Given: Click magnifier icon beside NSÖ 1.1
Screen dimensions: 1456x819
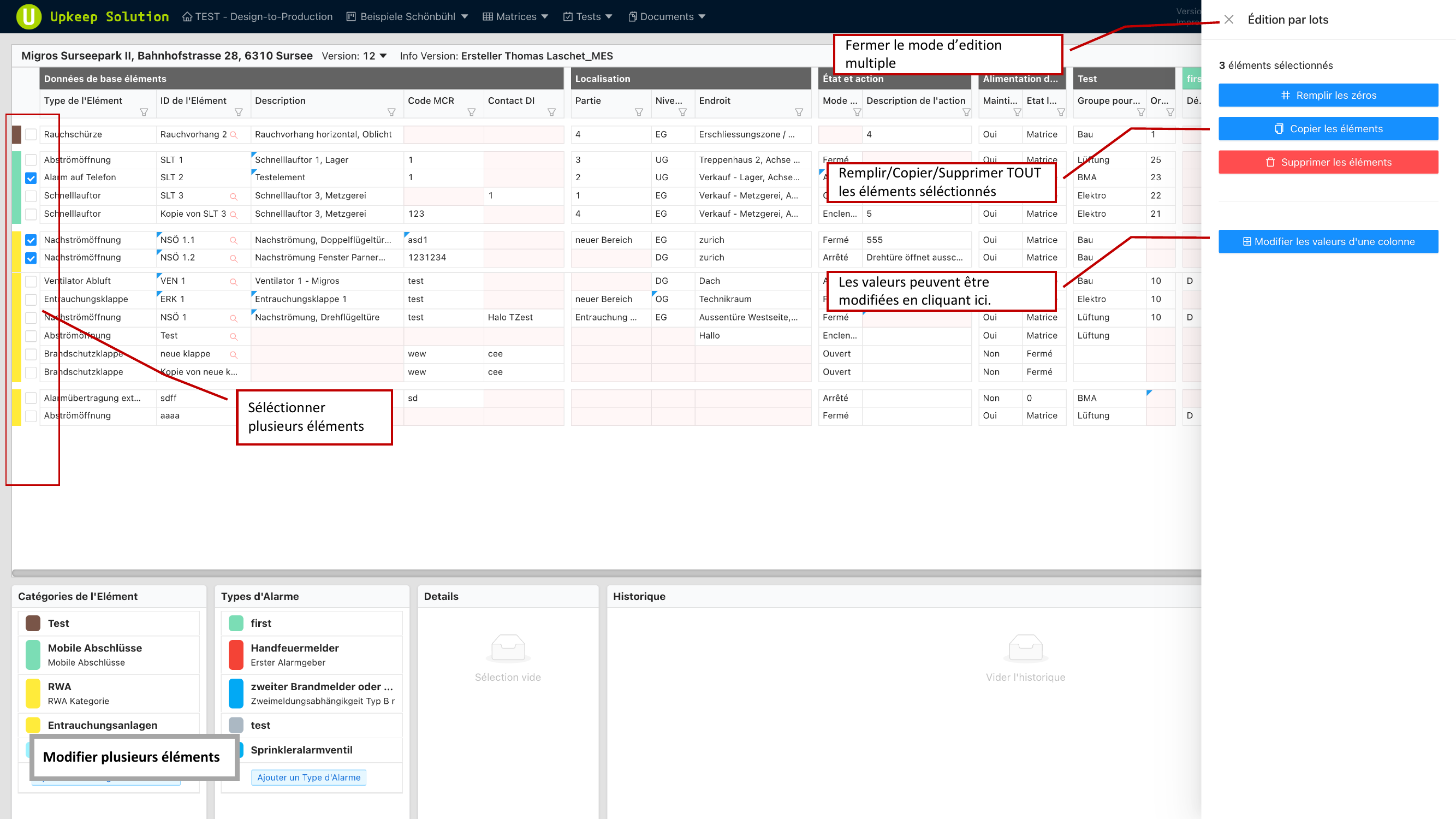Looking at the screenshot, I should (x=234, y=241).
